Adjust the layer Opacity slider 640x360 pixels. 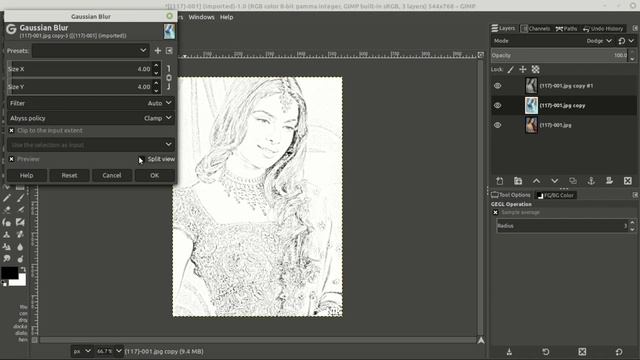pyautogui.click(x=560, y=55)
